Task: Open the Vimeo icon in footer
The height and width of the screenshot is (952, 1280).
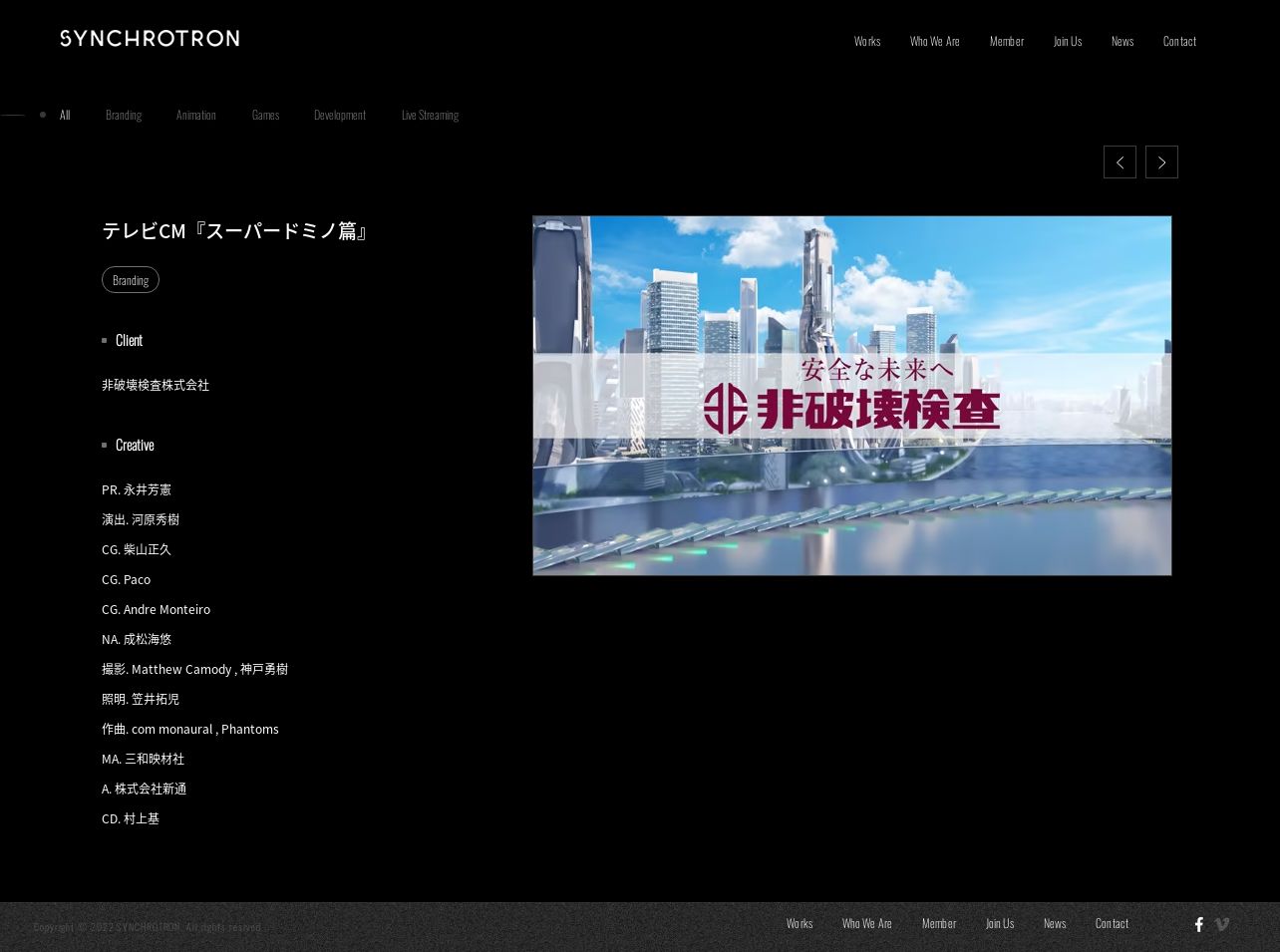Action: [1221, 924]
